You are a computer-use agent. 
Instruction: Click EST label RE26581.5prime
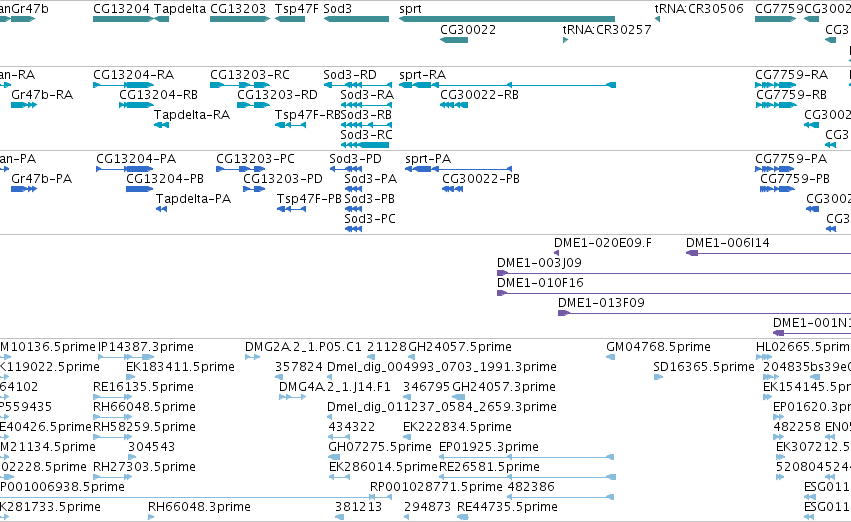490,467
